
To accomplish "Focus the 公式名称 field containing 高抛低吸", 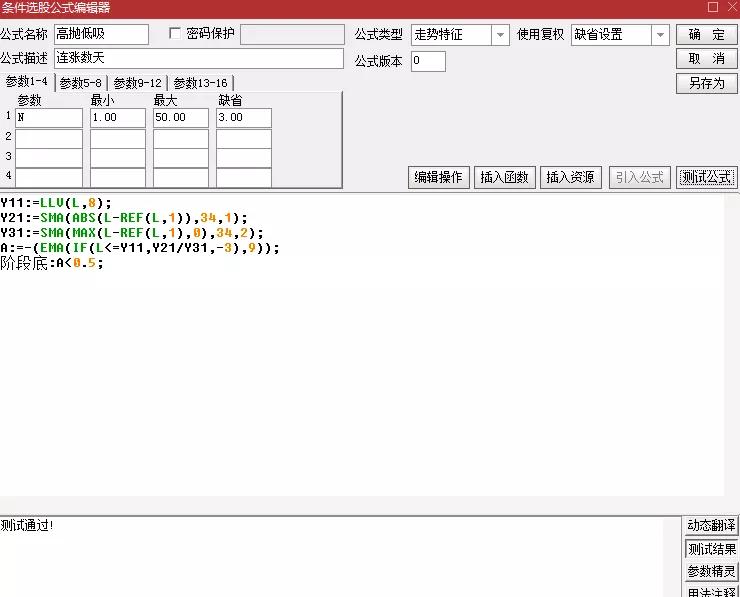I will click(101, 34).
